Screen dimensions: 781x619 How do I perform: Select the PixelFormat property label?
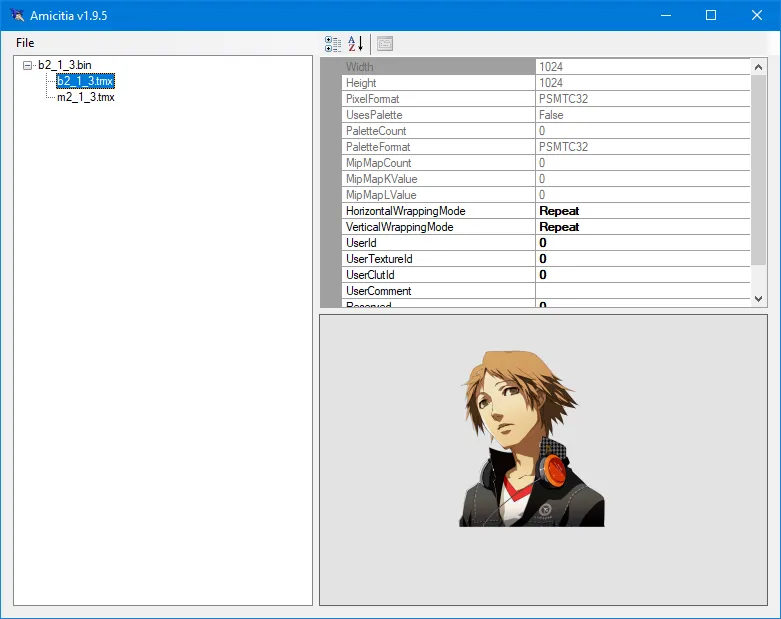pyautogui.click(x=373, y=99)
